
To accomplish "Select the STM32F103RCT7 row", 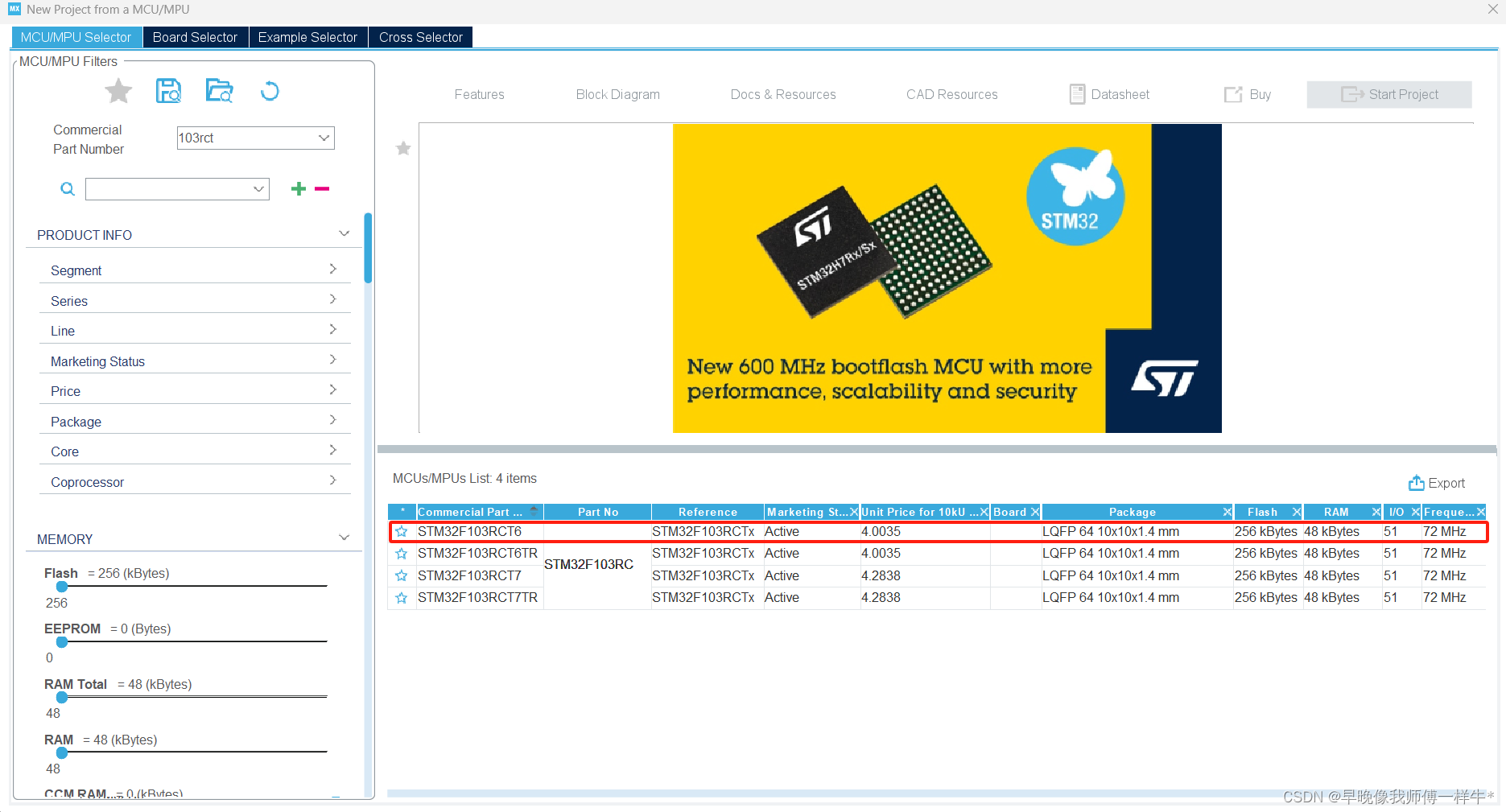I will (x=937, y=576).
